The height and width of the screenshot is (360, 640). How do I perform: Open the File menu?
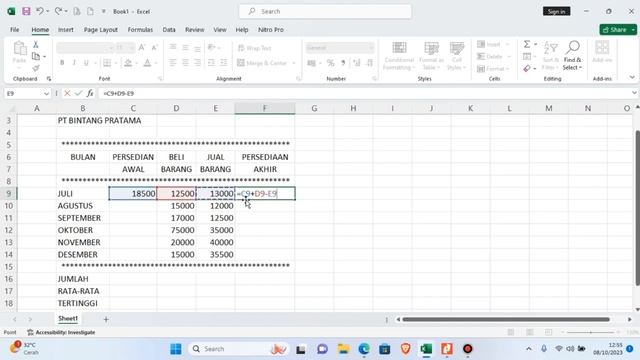click(x=15, y=30)
